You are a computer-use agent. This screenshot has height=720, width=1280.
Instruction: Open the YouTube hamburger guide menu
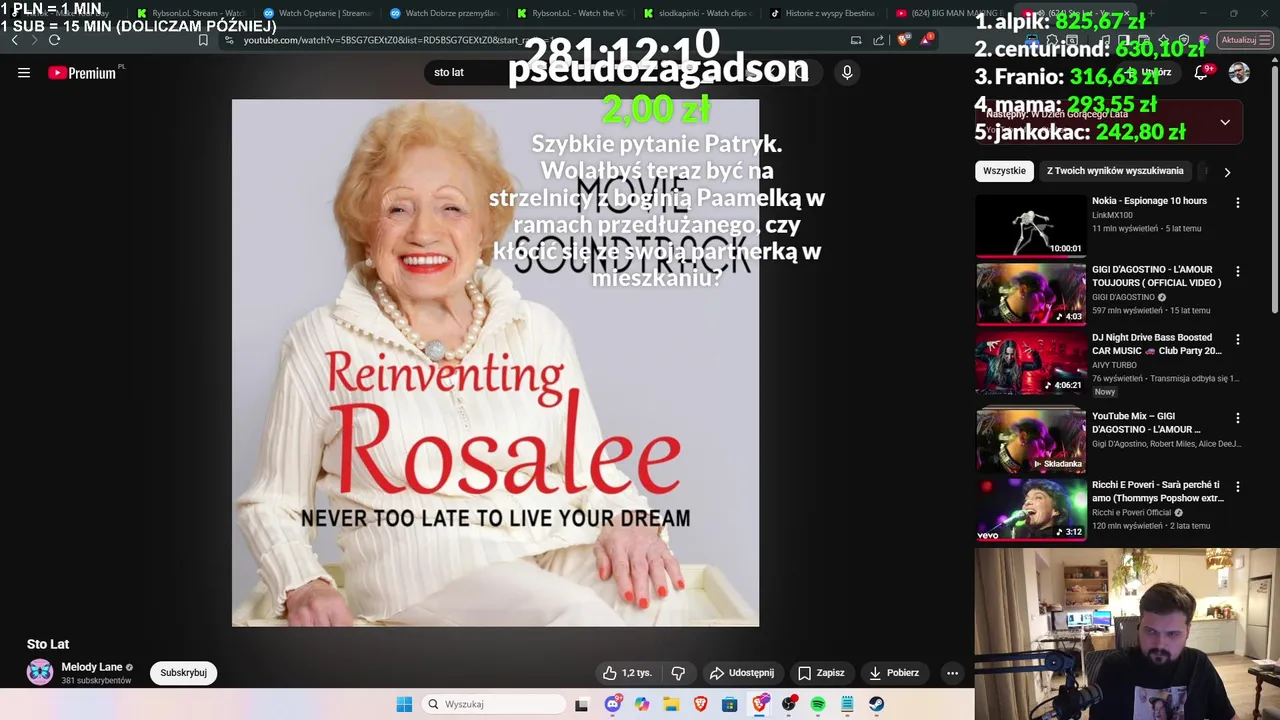24,73
